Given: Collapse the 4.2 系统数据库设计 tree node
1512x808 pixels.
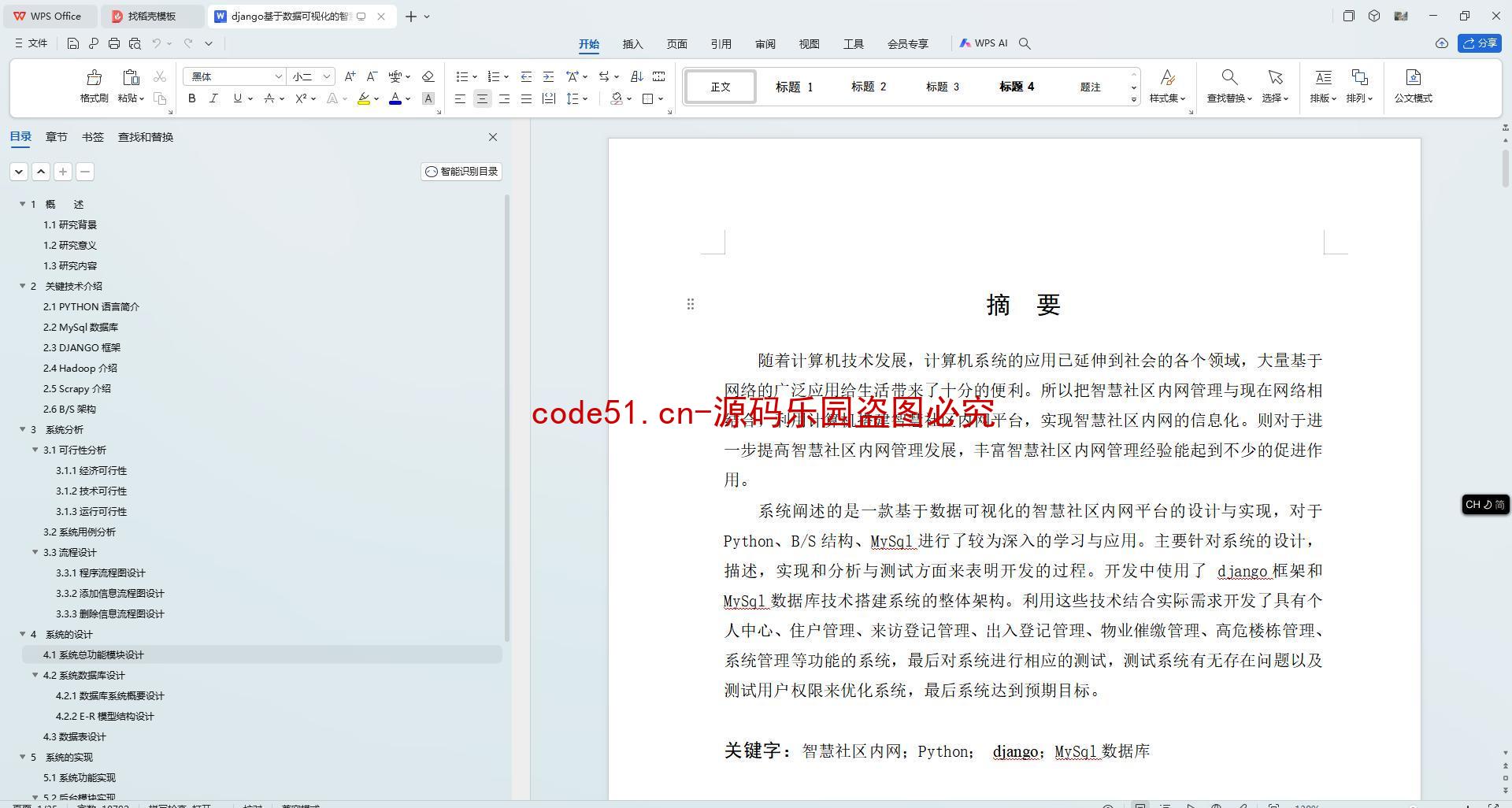Looking at the screenshot, I should (x=35, y=675).
